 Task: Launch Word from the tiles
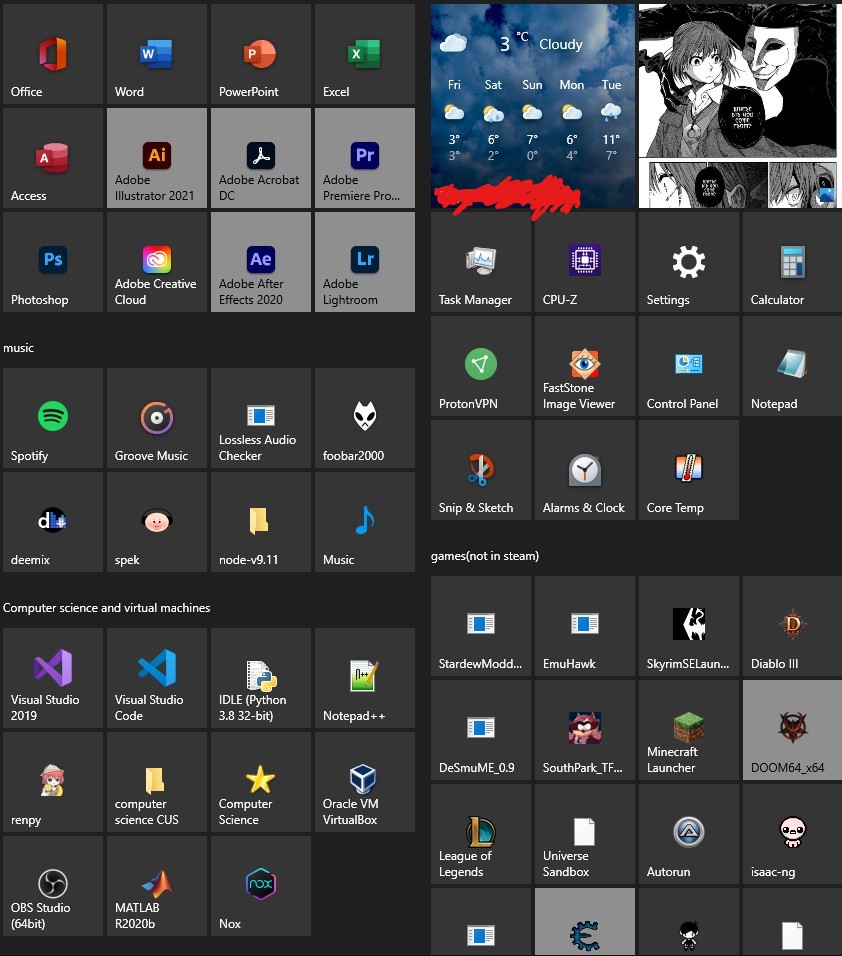click(157, 54)
